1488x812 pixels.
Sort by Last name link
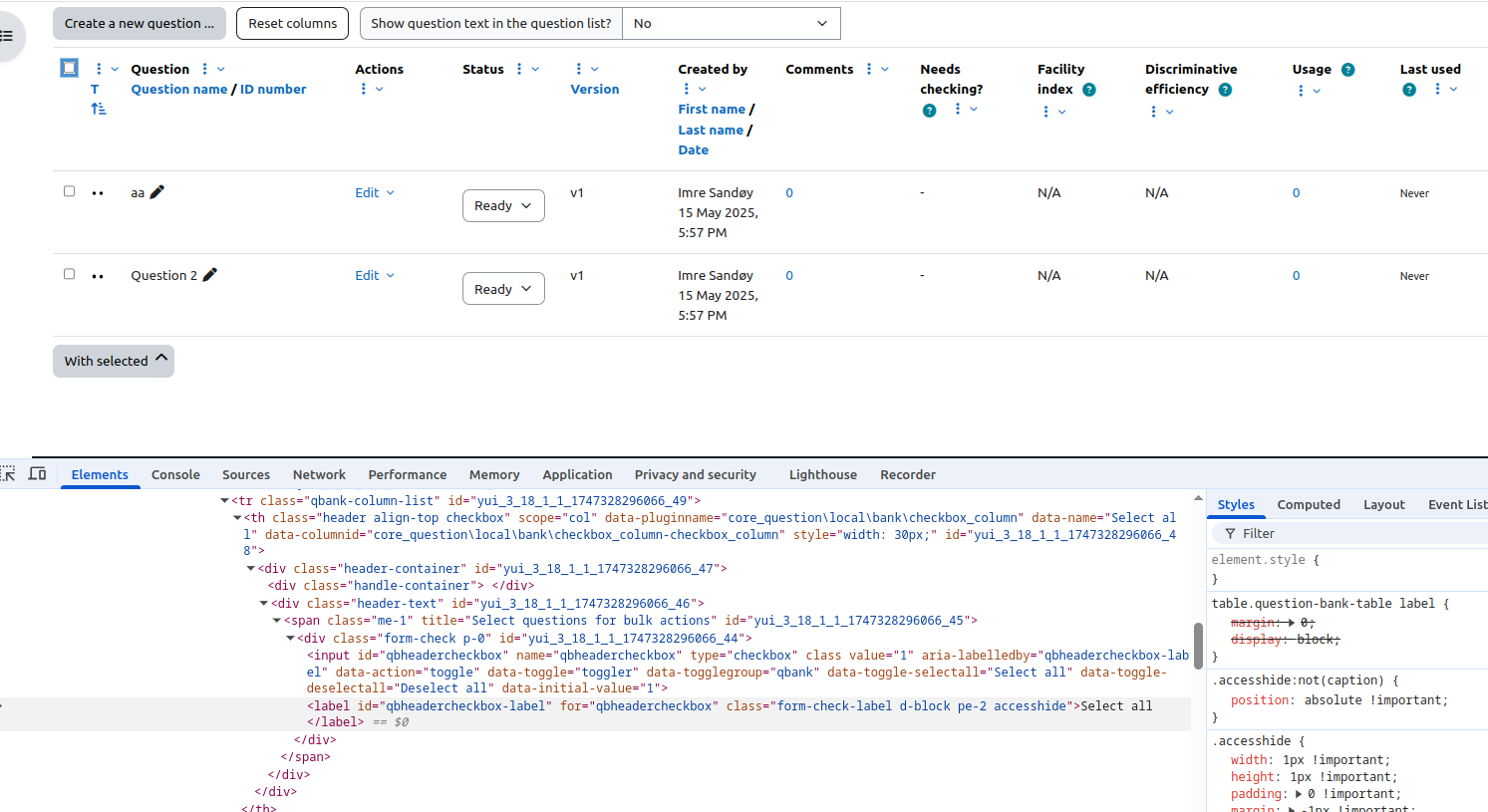pyautogui.click(x=711, y=130)
